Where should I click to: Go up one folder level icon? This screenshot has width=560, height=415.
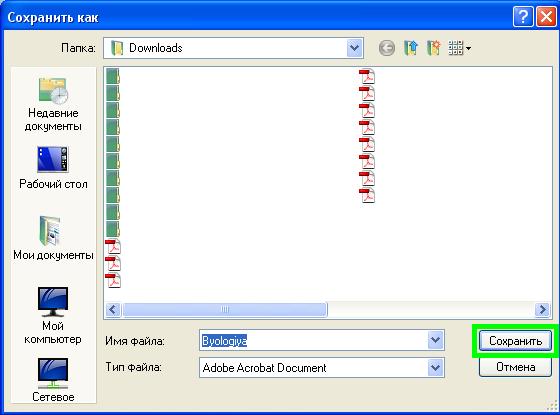[411, 48]
